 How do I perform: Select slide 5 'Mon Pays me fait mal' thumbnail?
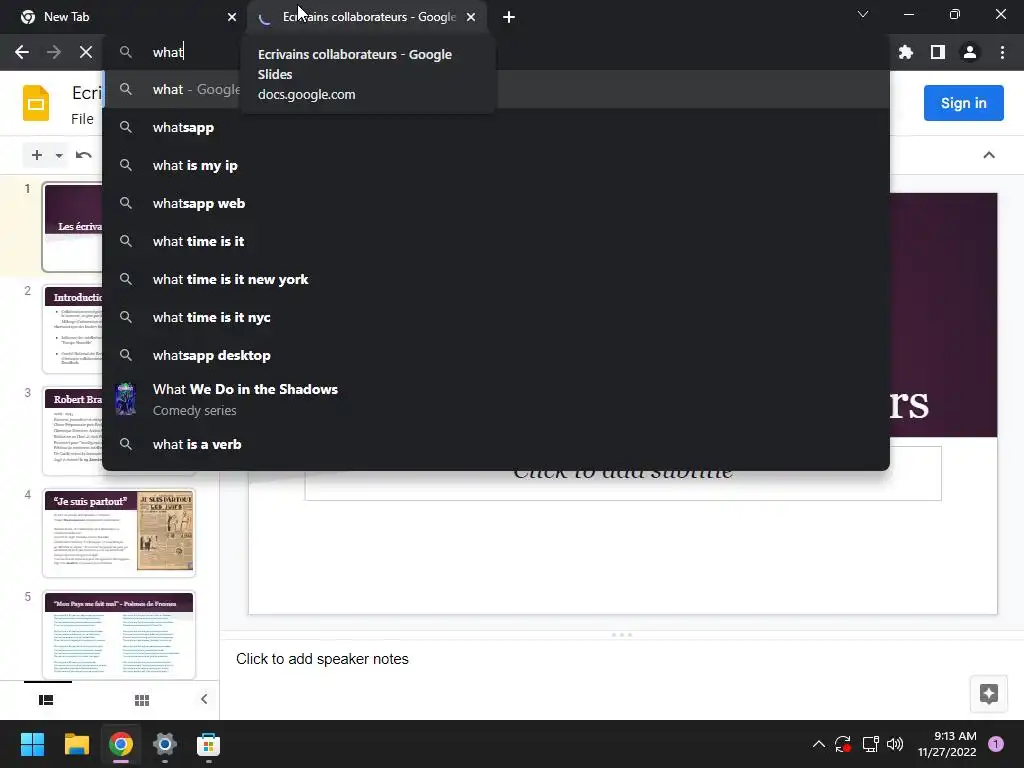(x=119, y=635)
